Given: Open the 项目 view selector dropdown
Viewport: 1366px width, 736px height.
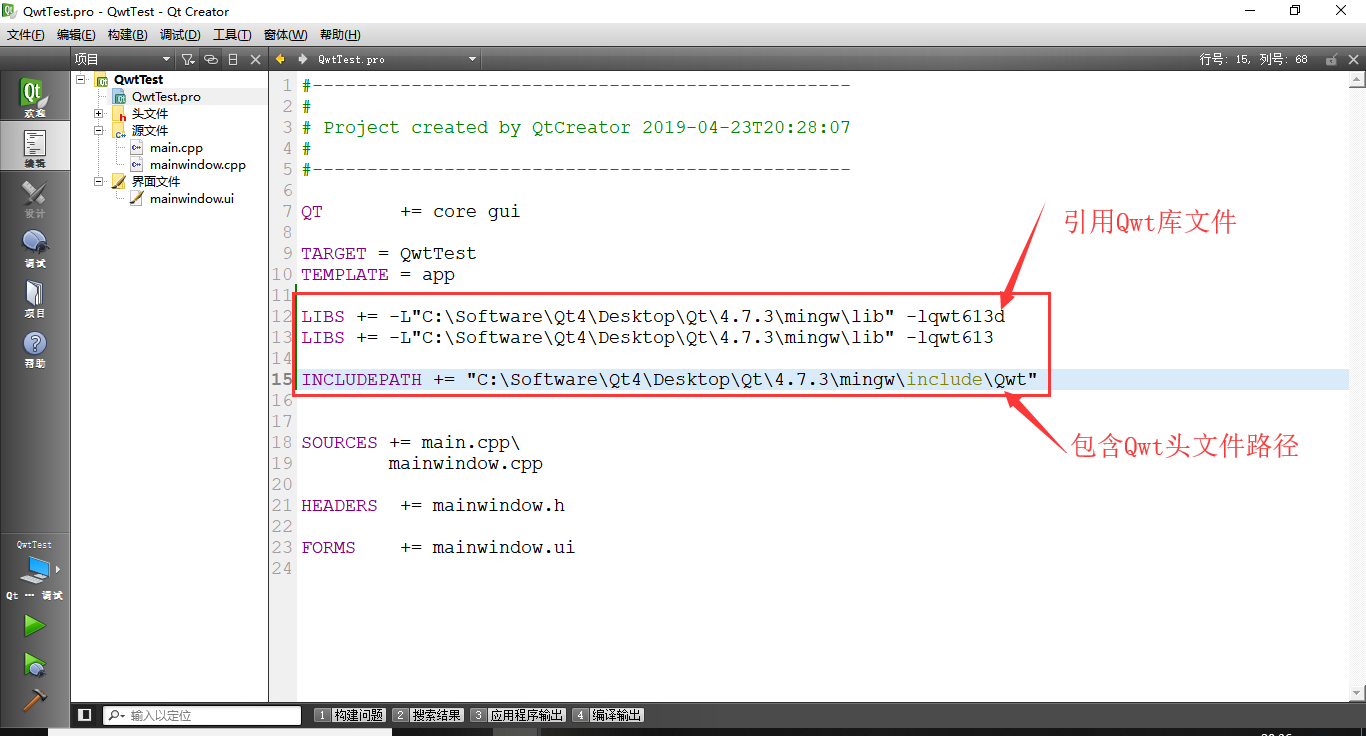Looking at the screenshot, I should [x=123, y=60].
